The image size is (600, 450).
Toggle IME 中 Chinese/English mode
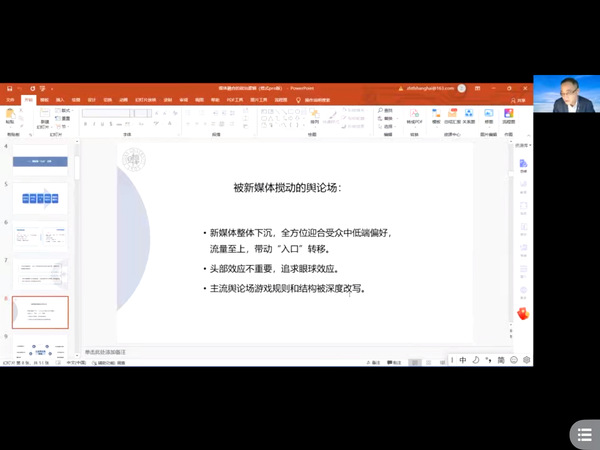(463, 360)
